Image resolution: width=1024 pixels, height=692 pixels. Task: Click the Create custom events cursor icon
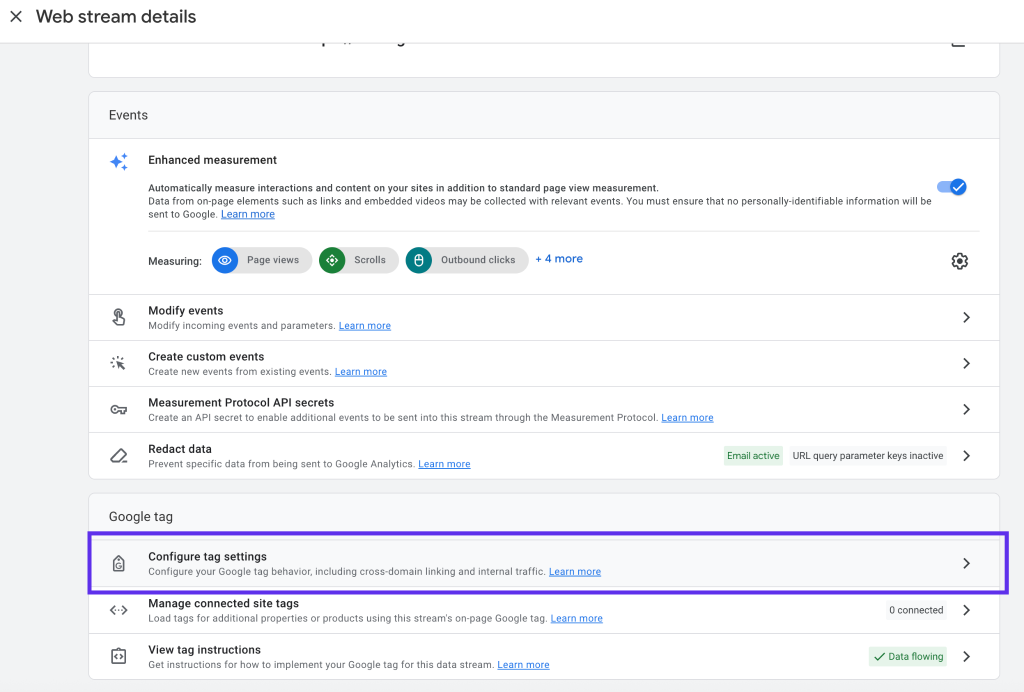click(x=119, y=364)
